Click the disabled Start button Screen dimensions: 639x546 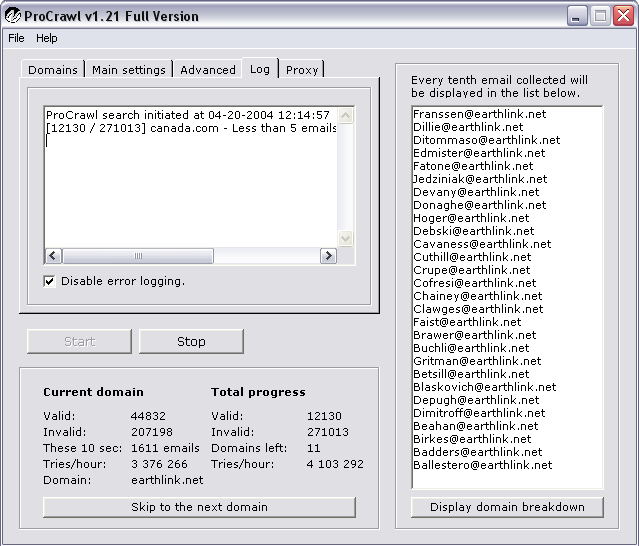click(79, 341)
